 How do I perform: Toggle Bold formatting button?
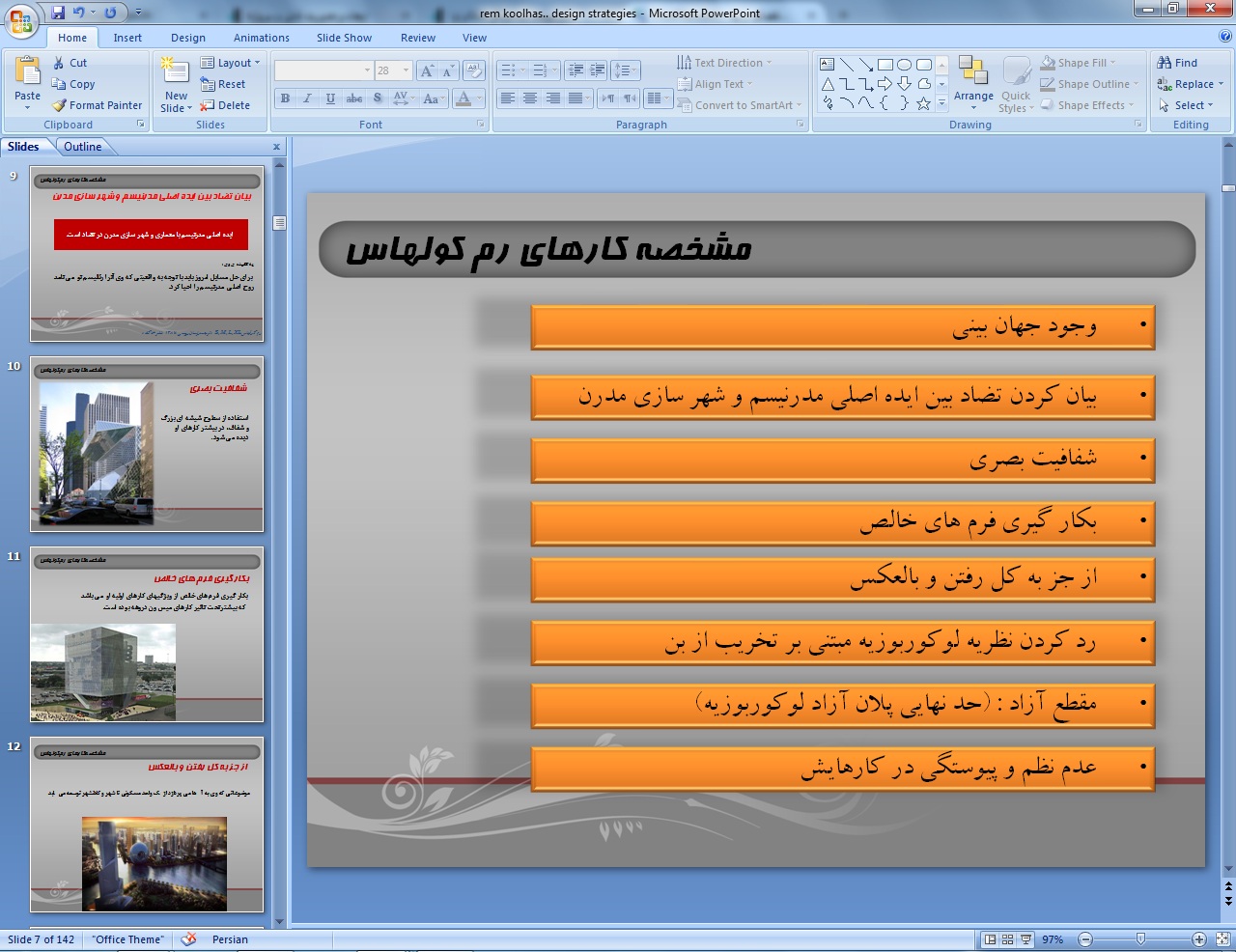pos(285,98)
